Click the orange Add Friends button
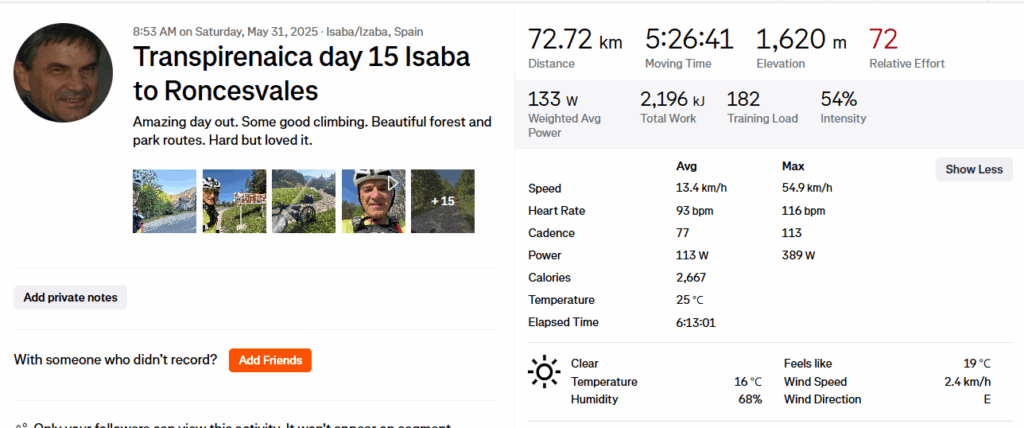The image size is (1024, 428). 270,361
